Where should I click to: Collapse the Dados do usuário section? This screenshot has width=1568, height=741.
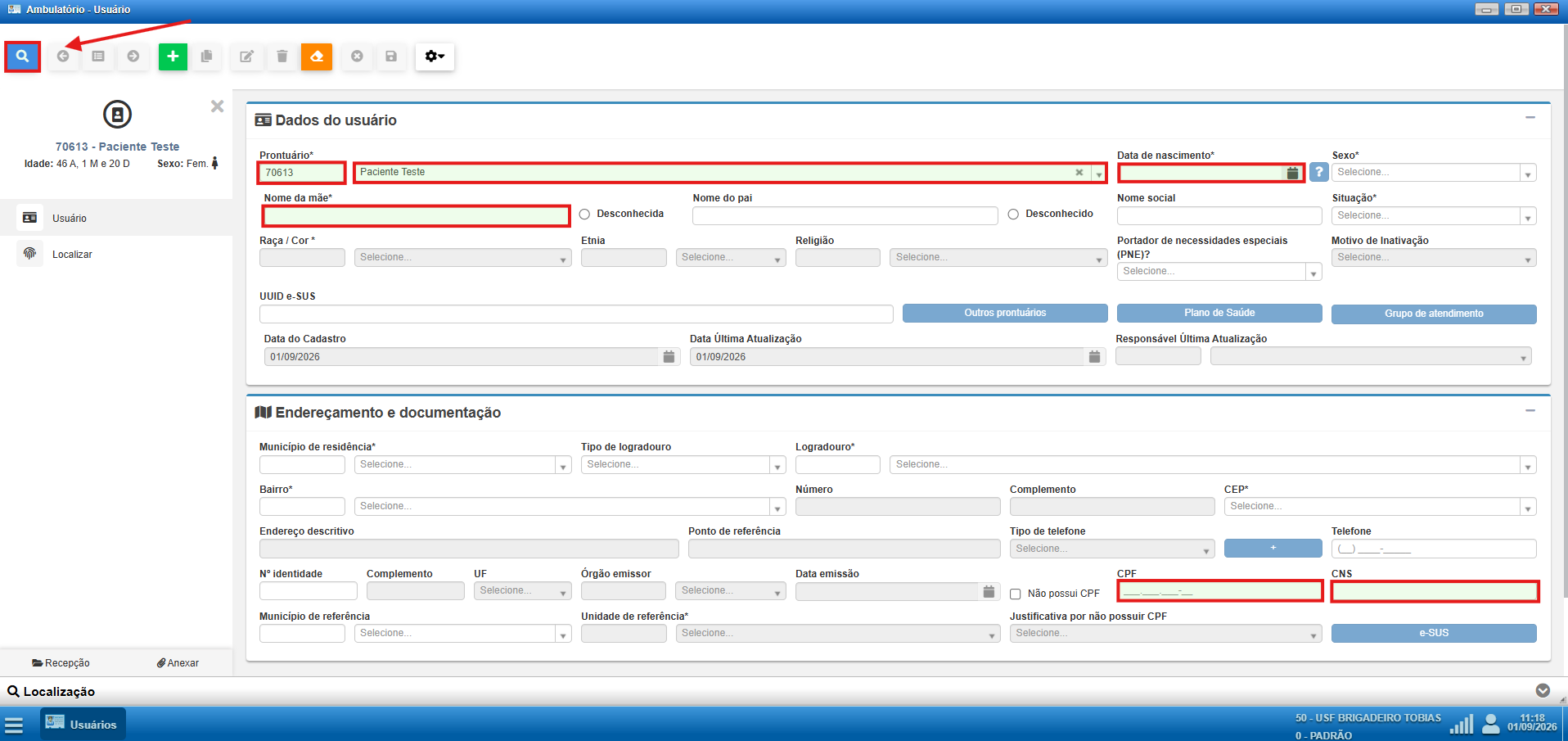(x=1530, y=118)
